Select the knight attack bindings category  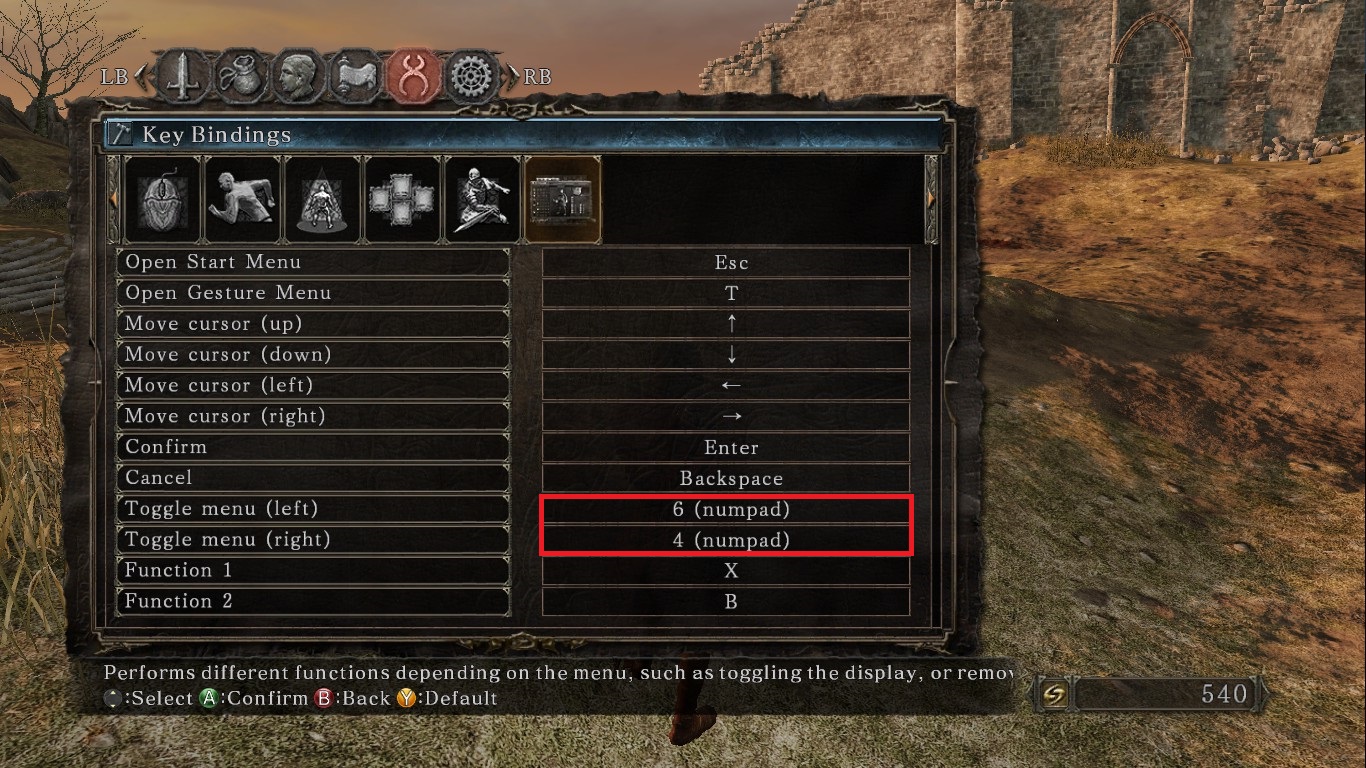(x=482, y=199)
